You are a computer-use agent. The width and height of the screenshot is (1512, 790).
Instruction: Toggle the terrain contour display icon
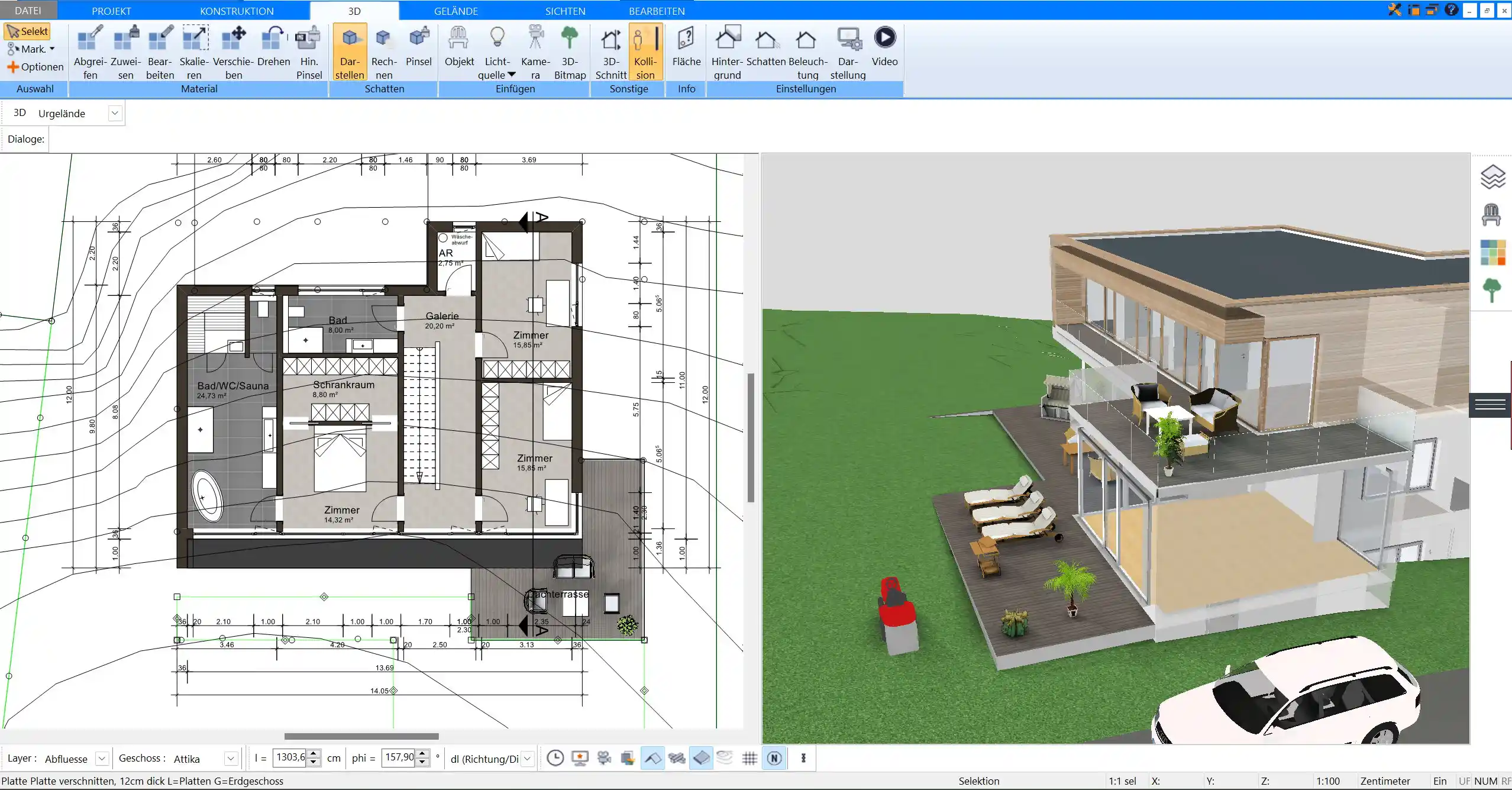click(x=725, y=758)
